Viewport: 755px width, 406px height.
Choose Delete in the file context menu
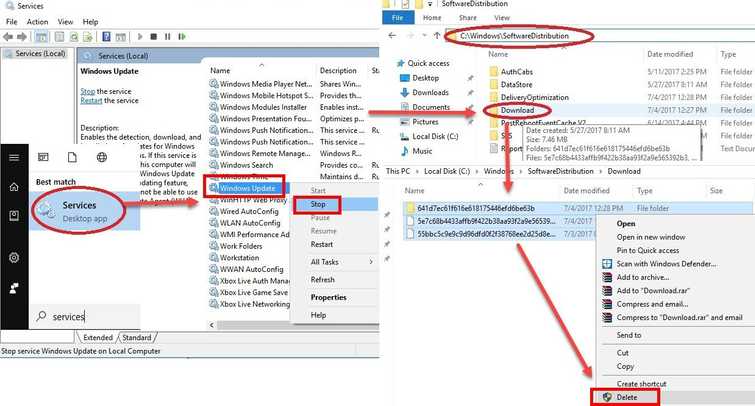tap(627, 397)
